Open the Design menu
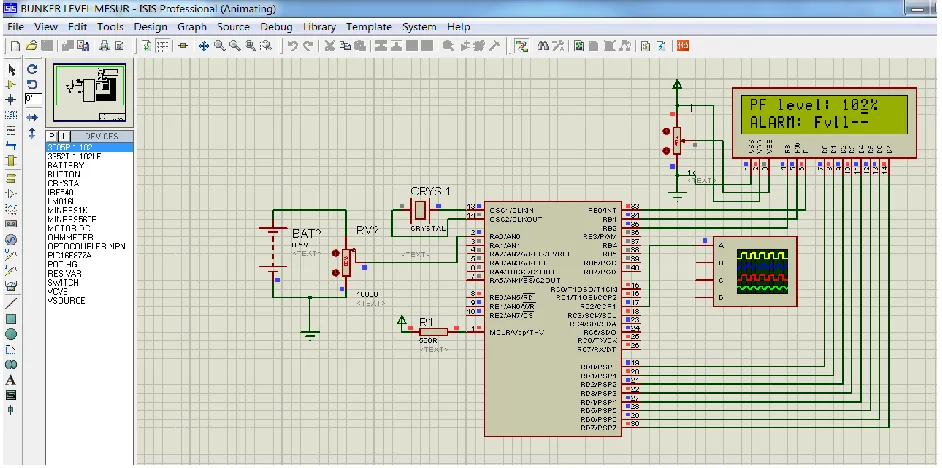This screenshot has height=468, width=942. [x=150, y=27]
